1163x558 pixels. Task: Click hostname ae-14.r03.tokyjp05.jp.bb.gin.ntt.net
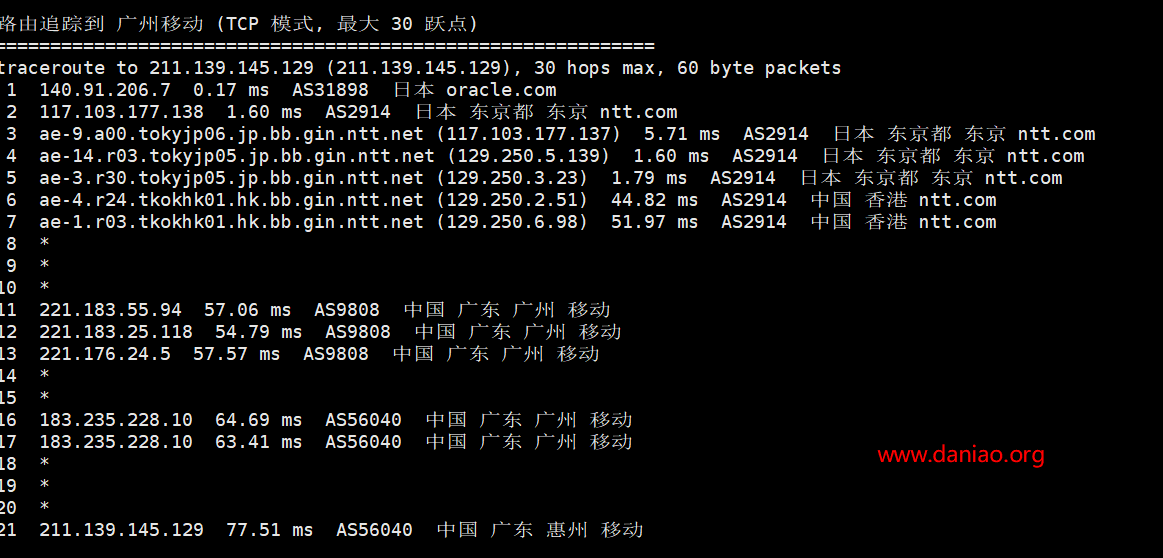pos(237,157)
